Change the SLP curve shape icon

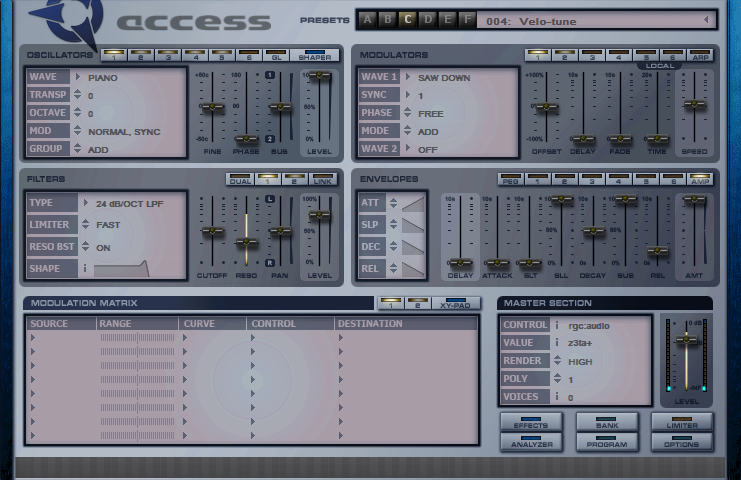[x=413, y=225]
